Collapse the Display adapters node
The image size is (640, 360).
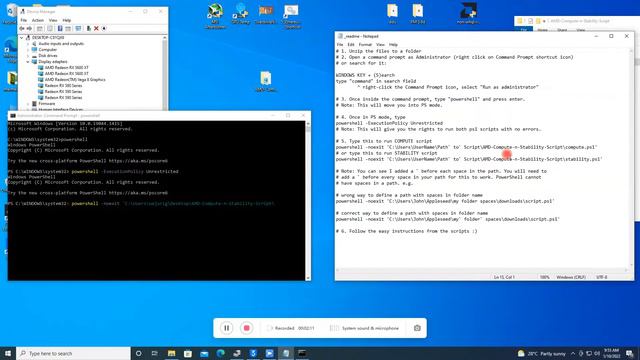(x=28, y=62)
